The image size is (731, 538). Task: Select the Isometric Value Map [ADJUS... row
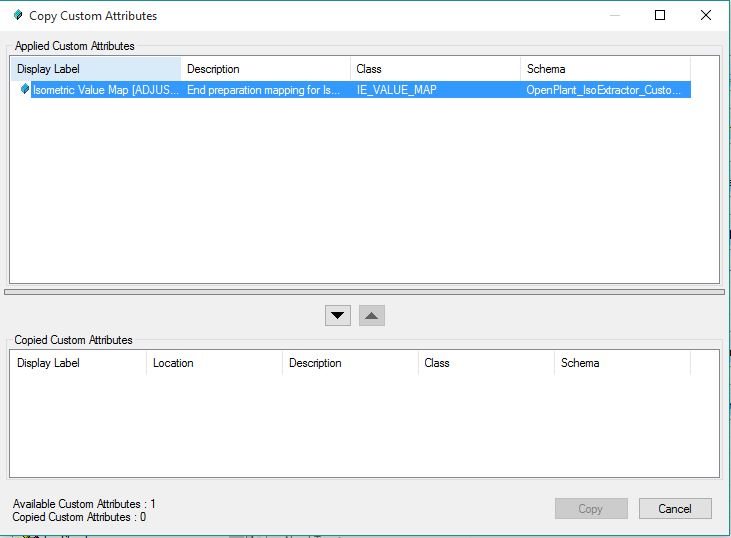pyautogui.click(x=355, y=90)
